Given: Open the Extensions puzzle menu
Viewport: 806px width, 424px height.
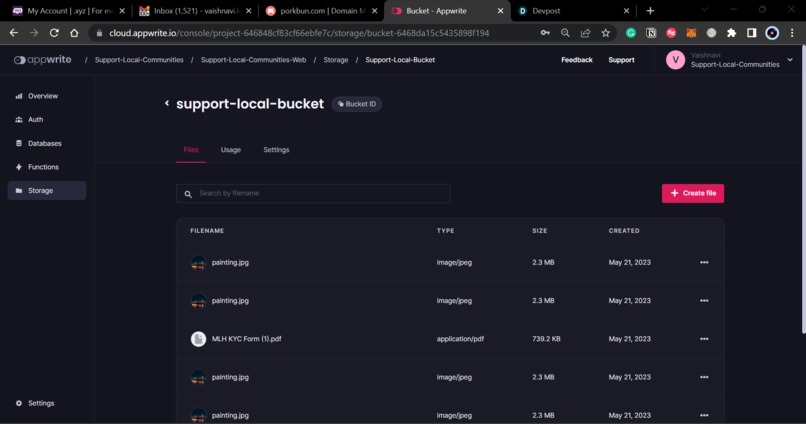Looking at the screenshot, I should [x=731, y=33].
